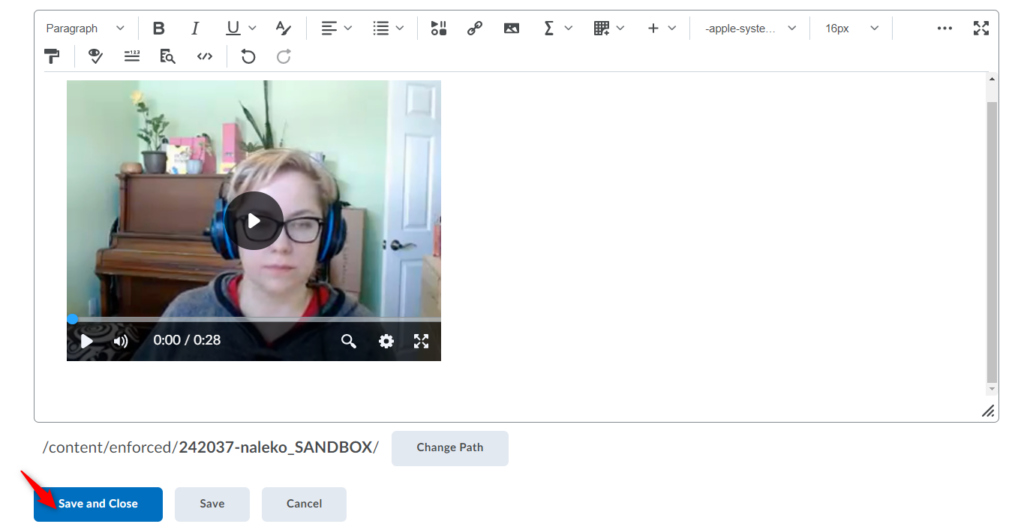Click the Insert Quicklink chain icon
This screenshot has width=1024, height=524.
[x=475, y=28]
